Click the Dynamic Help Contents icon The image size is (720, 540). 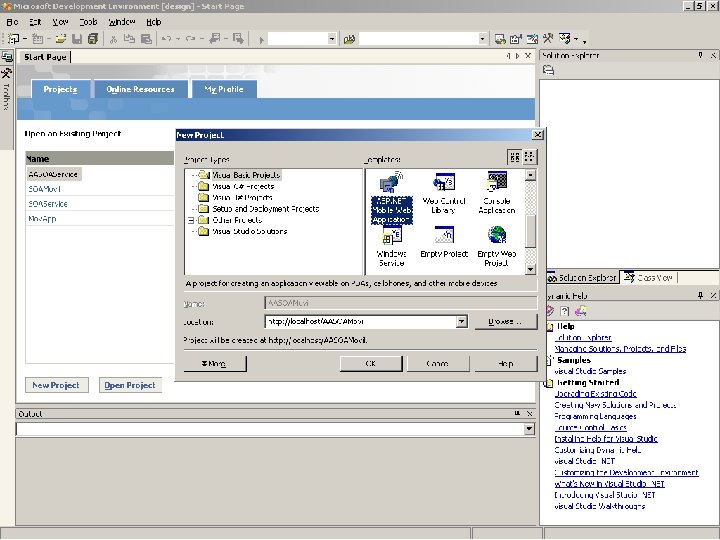pyautogui.click(x=550, y=311)
